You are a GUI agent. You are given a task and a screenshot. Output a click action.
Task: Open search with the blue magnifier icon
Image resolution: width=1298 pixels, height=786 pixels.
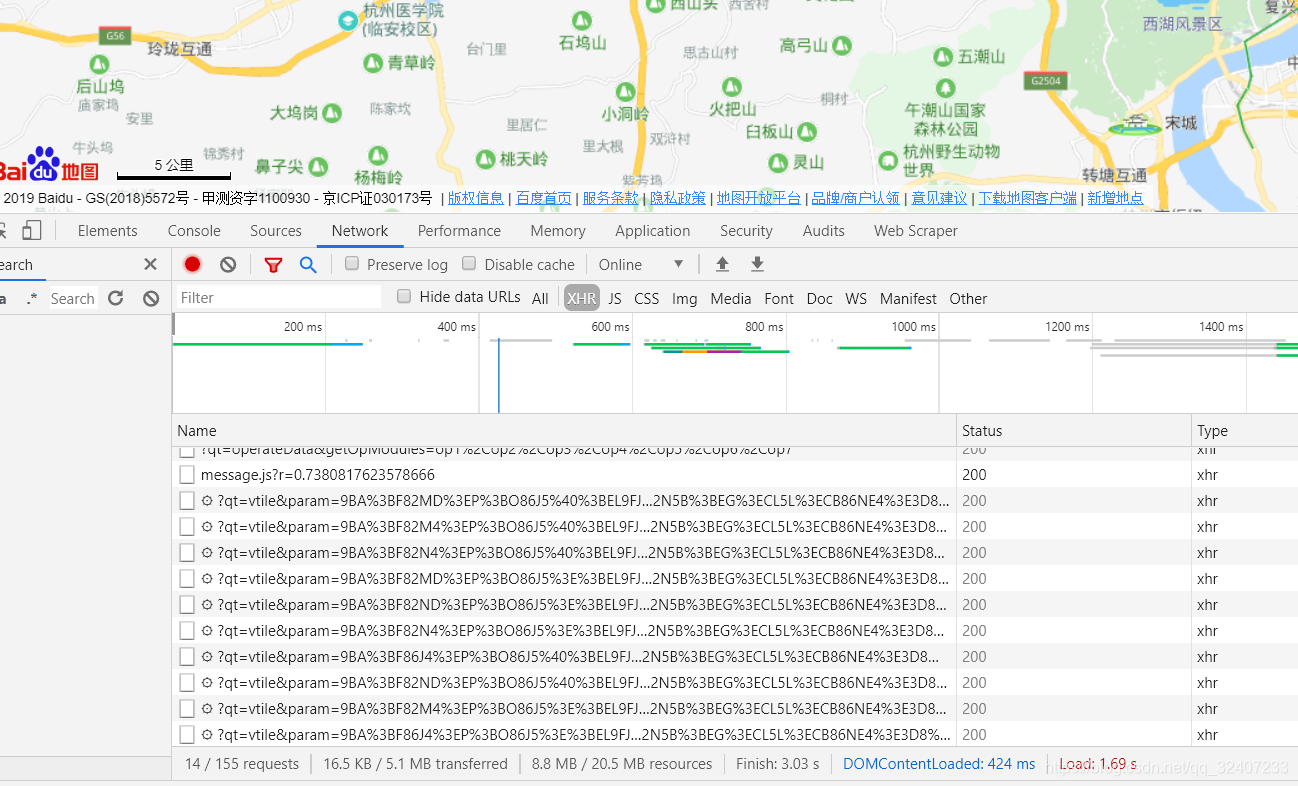point(308,264)
